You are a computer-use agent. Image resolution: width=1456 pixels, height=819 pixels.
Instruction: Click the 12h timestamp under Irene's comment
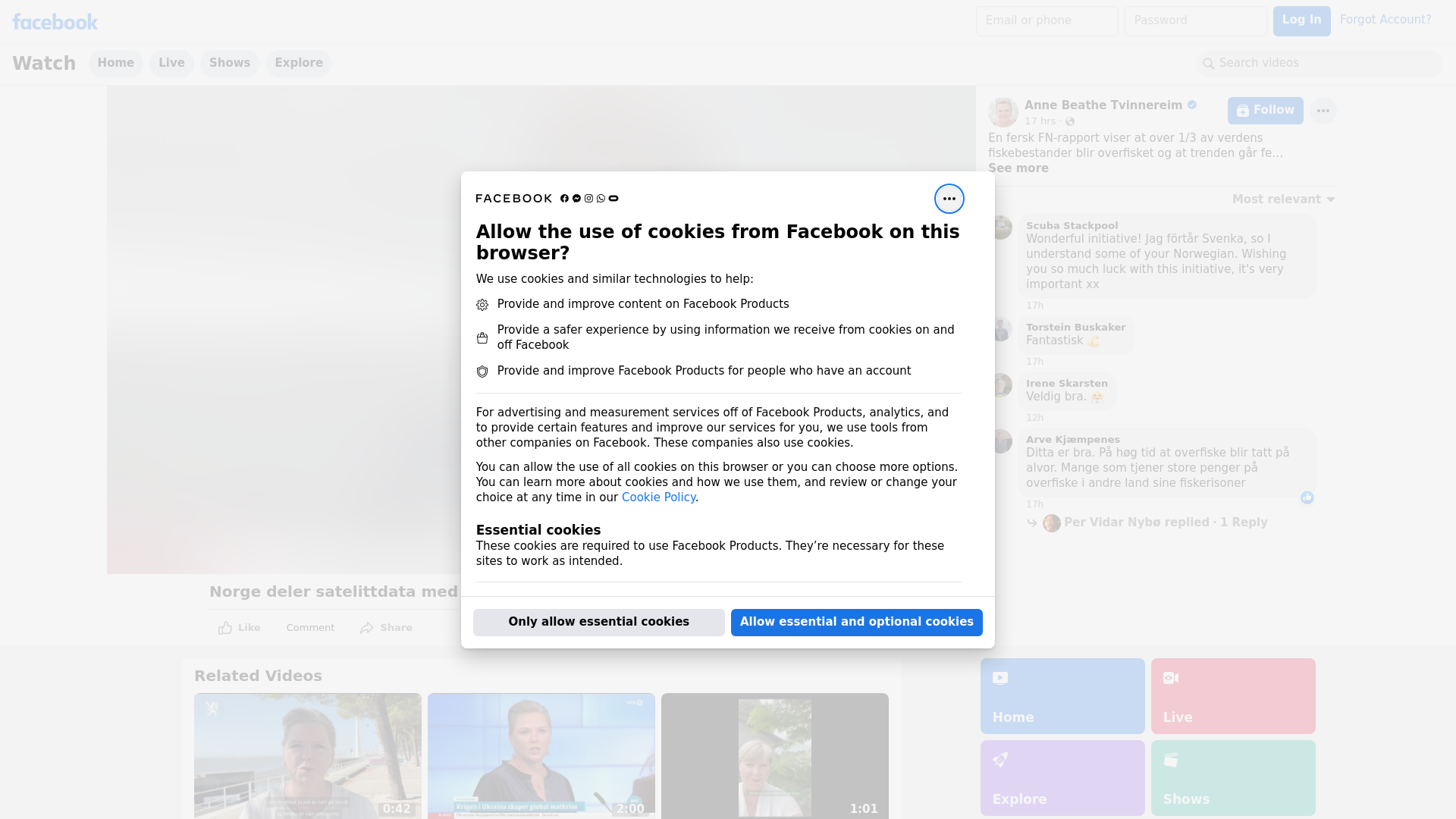(1034, 418)
